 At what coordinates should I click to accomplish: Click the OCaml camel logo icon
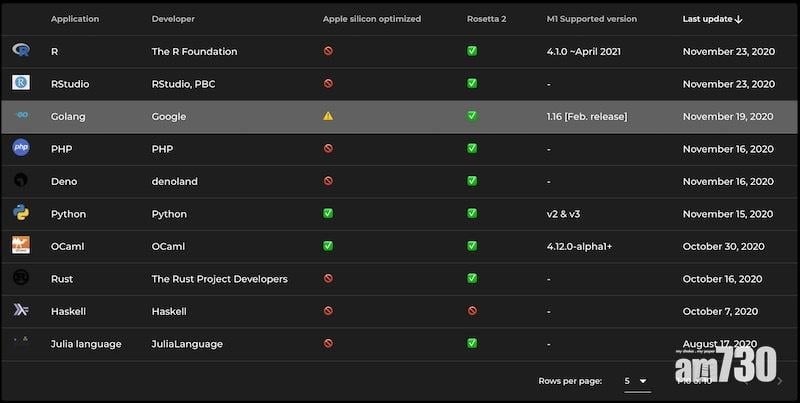point(21,246)
